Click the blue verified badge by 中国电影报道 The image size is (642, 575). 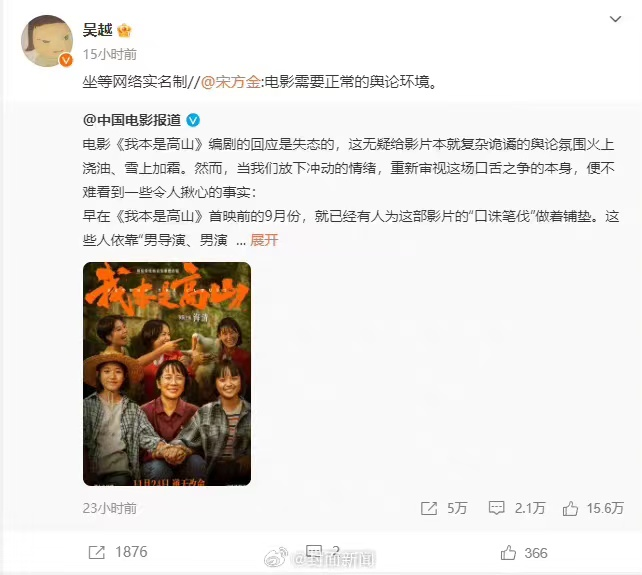[193, 120]
